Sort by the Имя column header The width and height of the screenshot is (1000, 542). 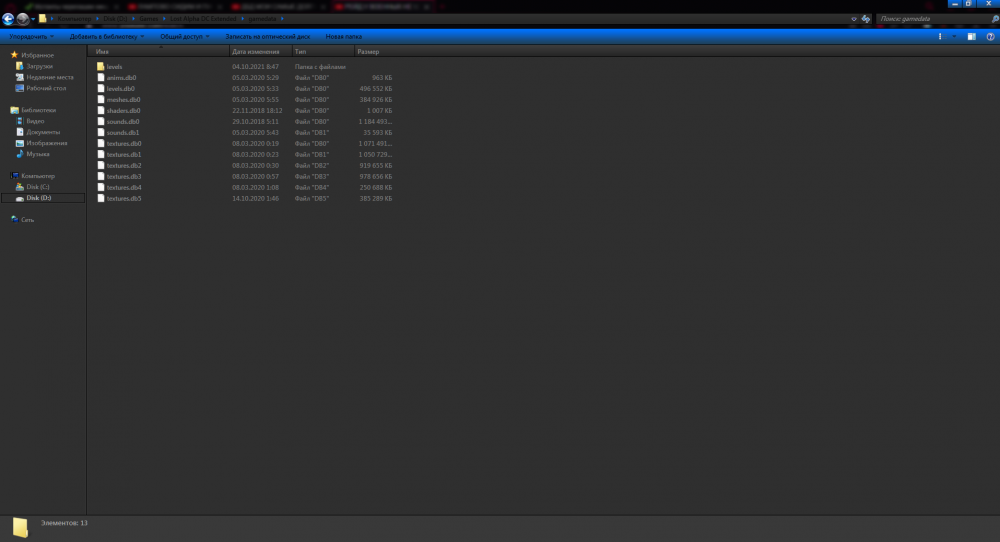pos(158,52)
